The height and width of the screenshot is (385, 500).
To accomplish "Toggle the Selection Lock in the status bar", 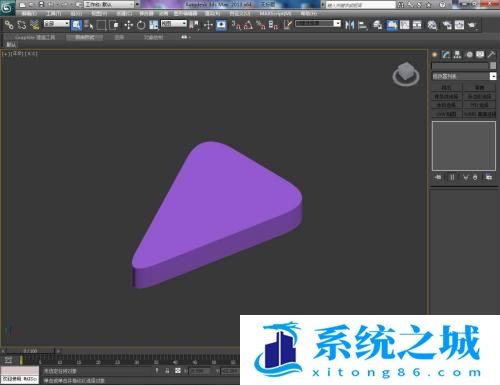I will tap(167, 371).
